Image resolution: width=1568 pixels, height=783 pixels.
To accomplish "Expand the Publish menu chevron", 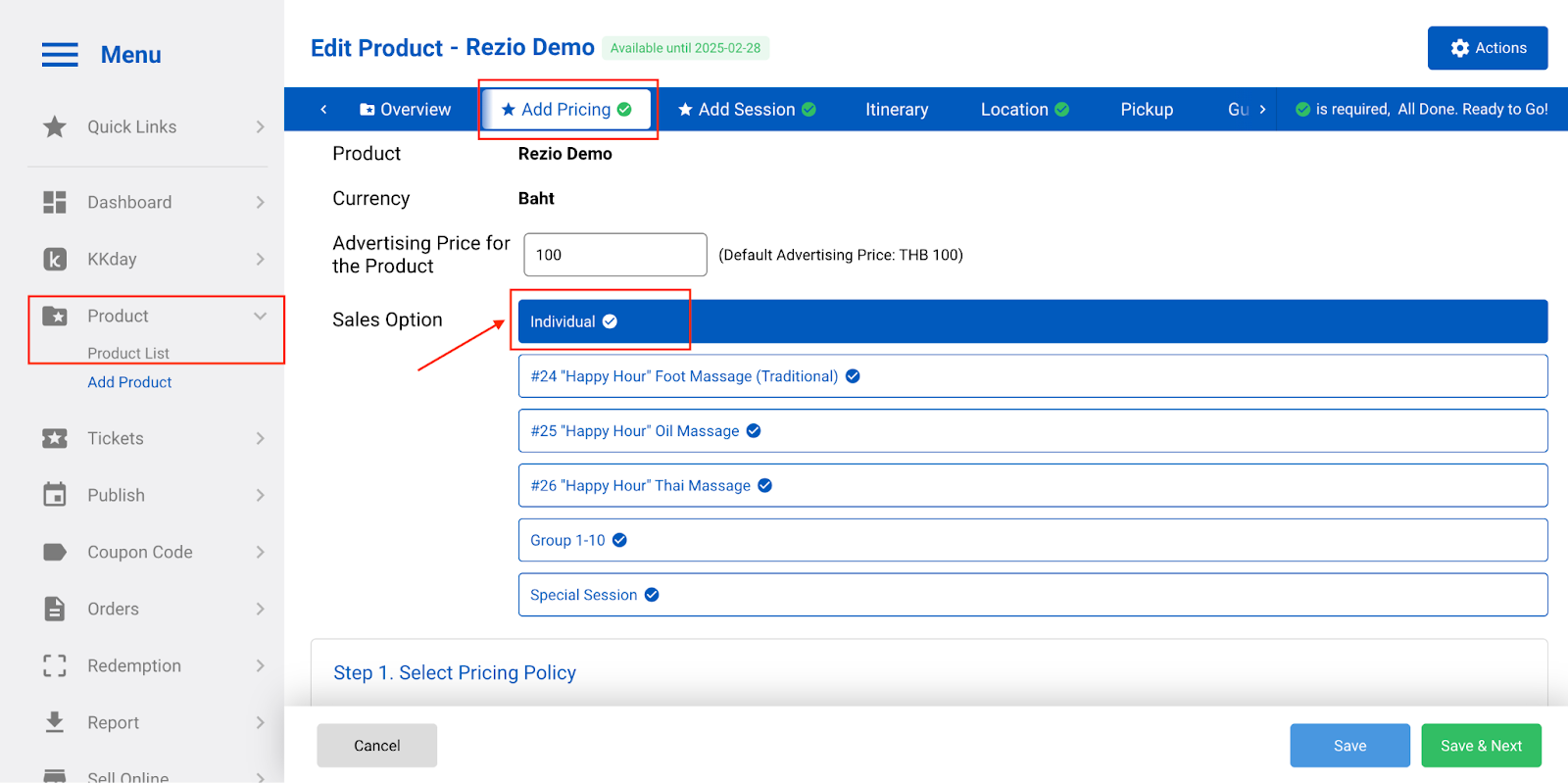I will pos(260,495).
